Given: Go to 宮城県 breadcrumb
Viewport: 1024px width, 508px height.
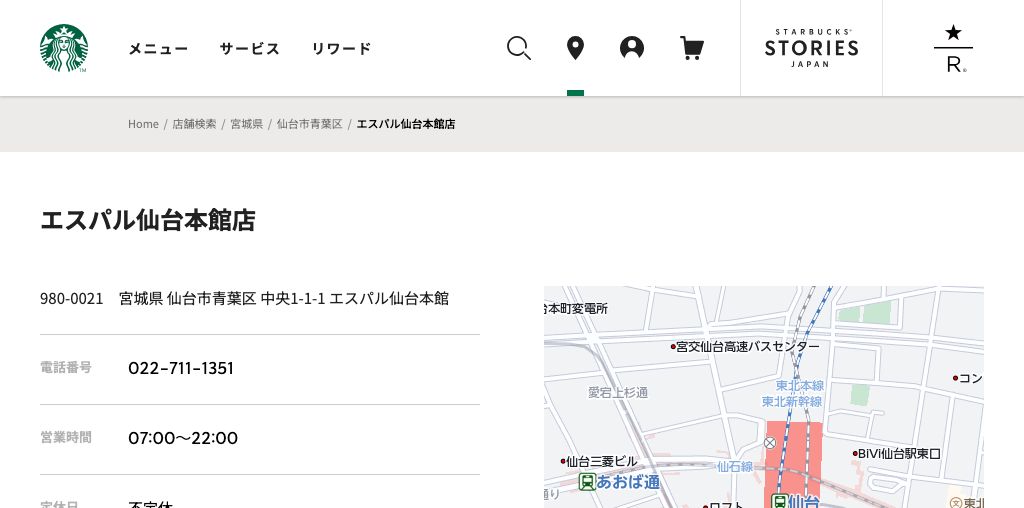Looking at the screenshot, I should click(x=246, y=124).
